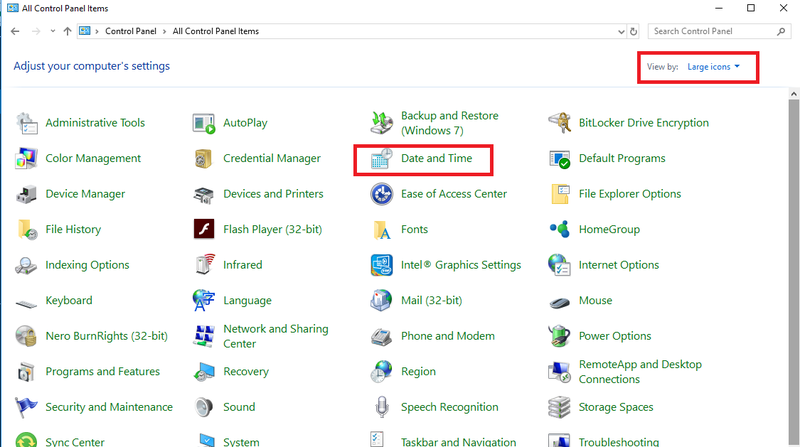
Task: Click the Recovery text label
Action: [x=246, y=372]
